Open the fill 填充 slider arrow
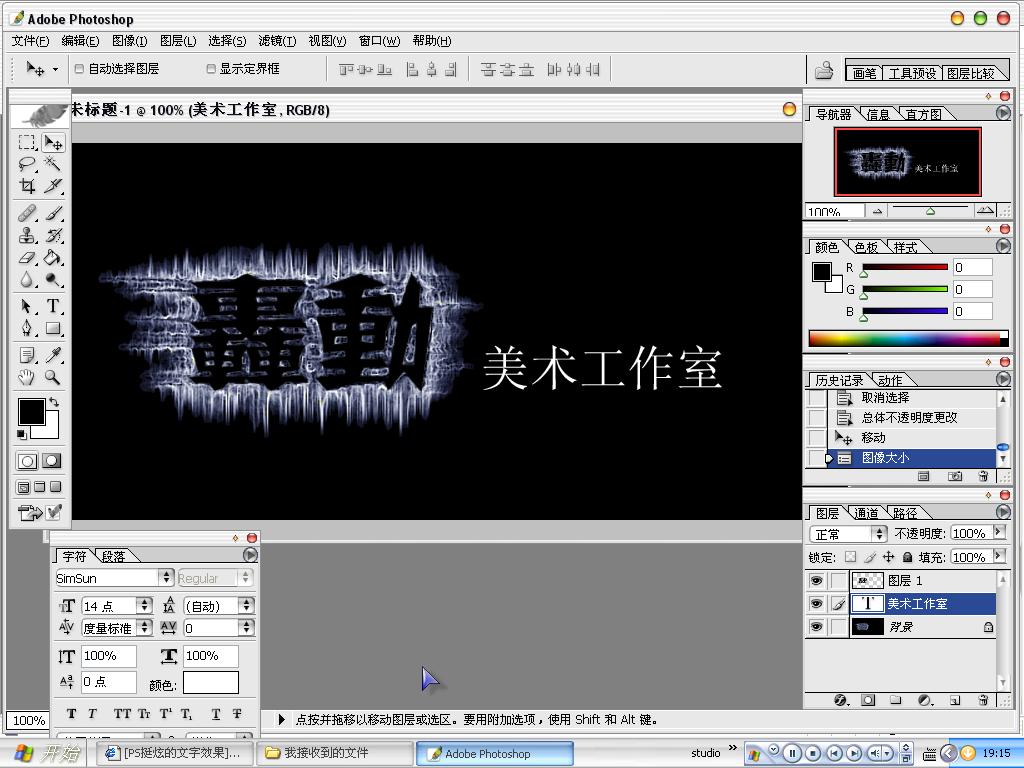 [x=998, y=556]
